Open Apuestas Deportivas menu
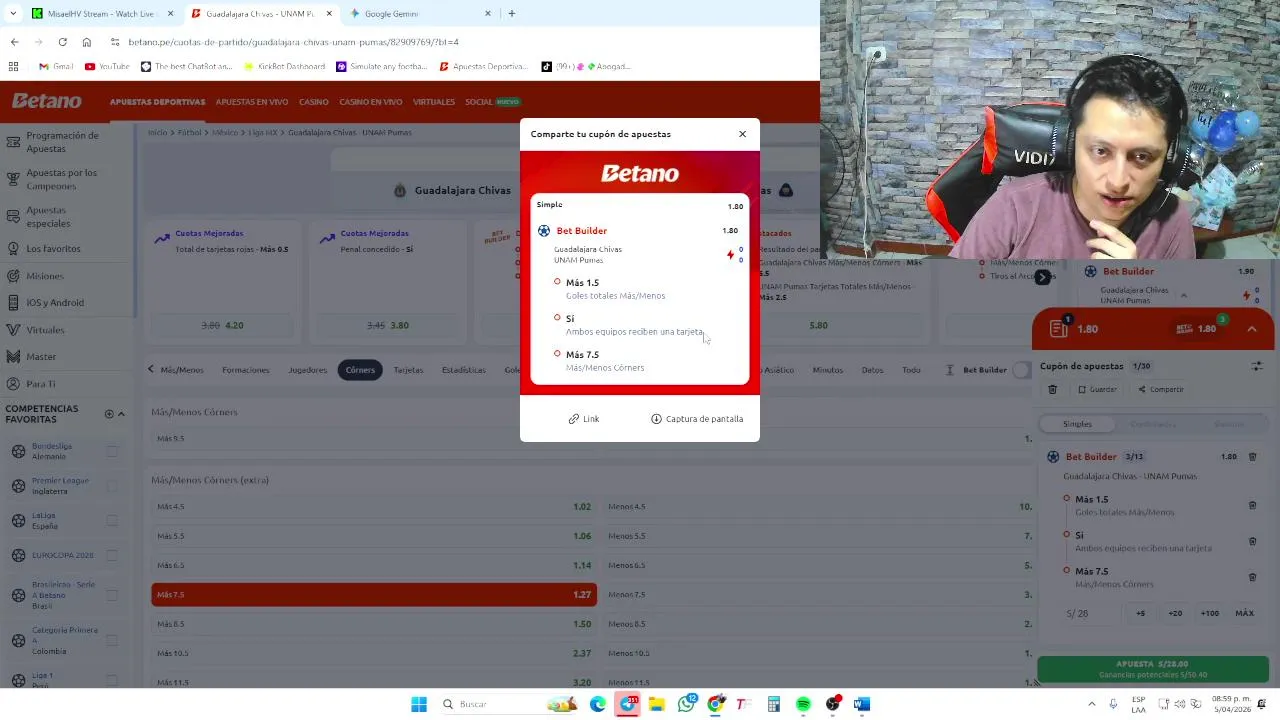The width and height of the screenshot is (1280, 720). (157, 102)
